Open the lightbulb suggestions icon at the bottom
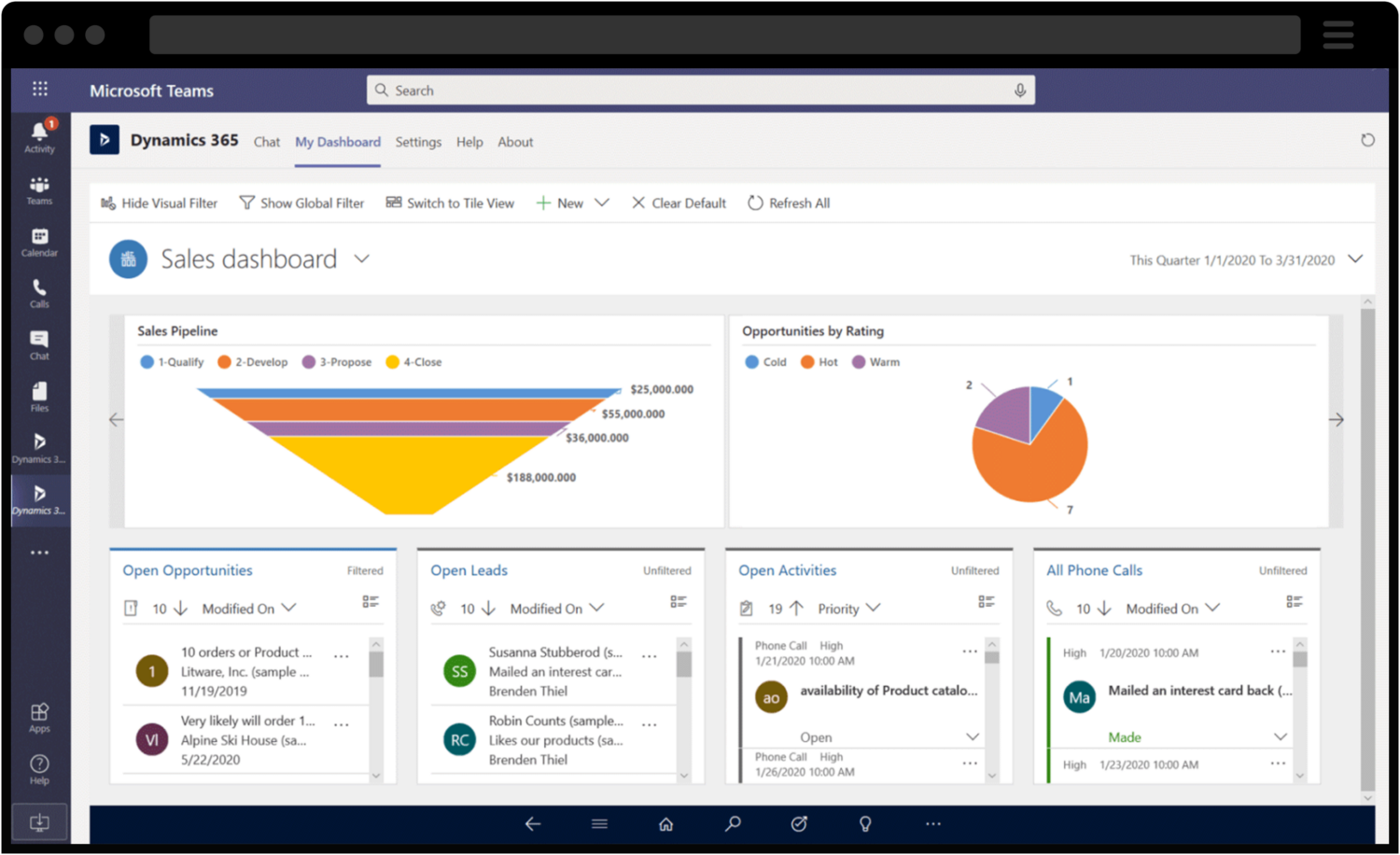The image size is (1400, 855). click(x=865, y=823)
